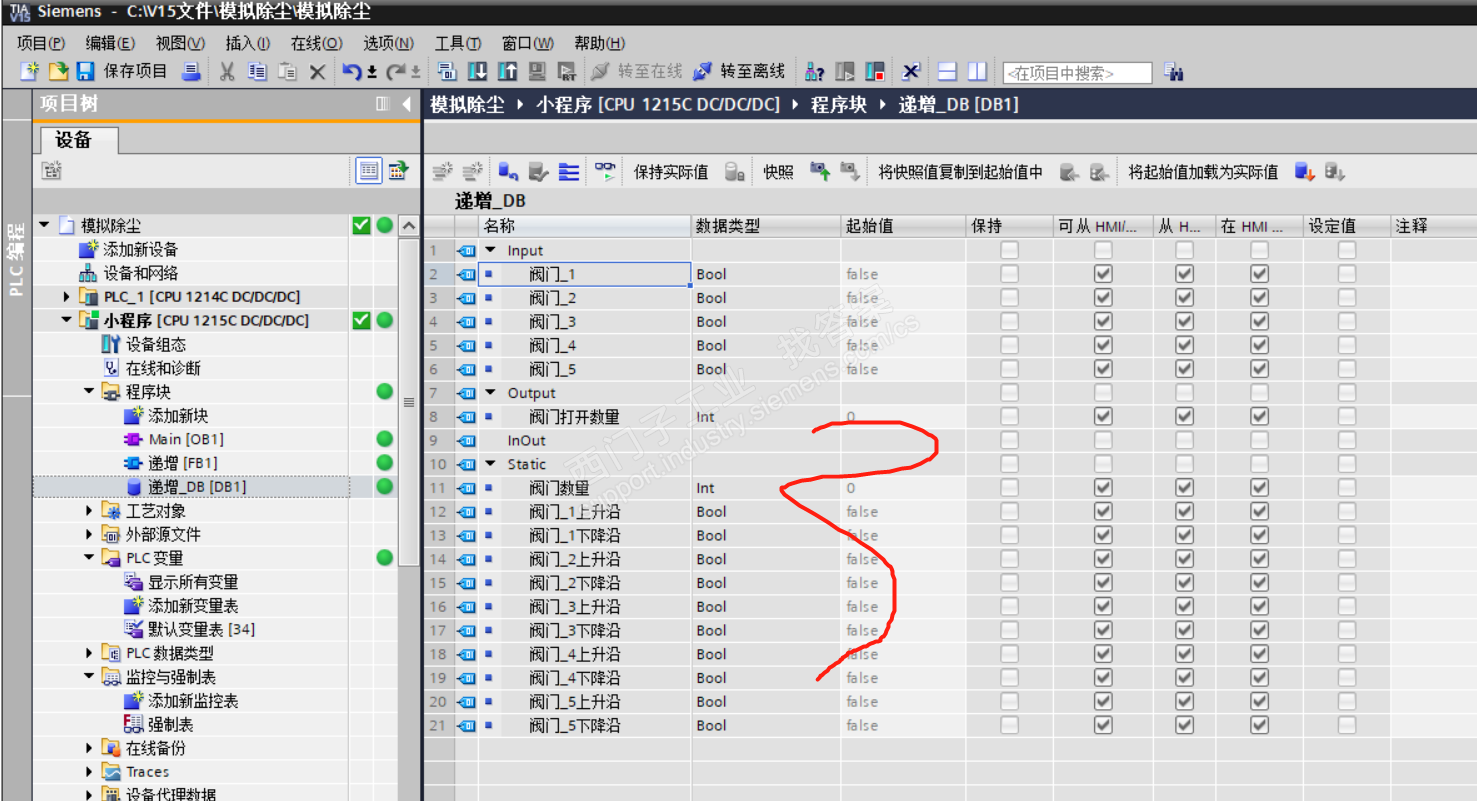Select Main [OB1] in project tree
Screen dimensions: 1477x801
pyautogui.click(x=185, y=439)
